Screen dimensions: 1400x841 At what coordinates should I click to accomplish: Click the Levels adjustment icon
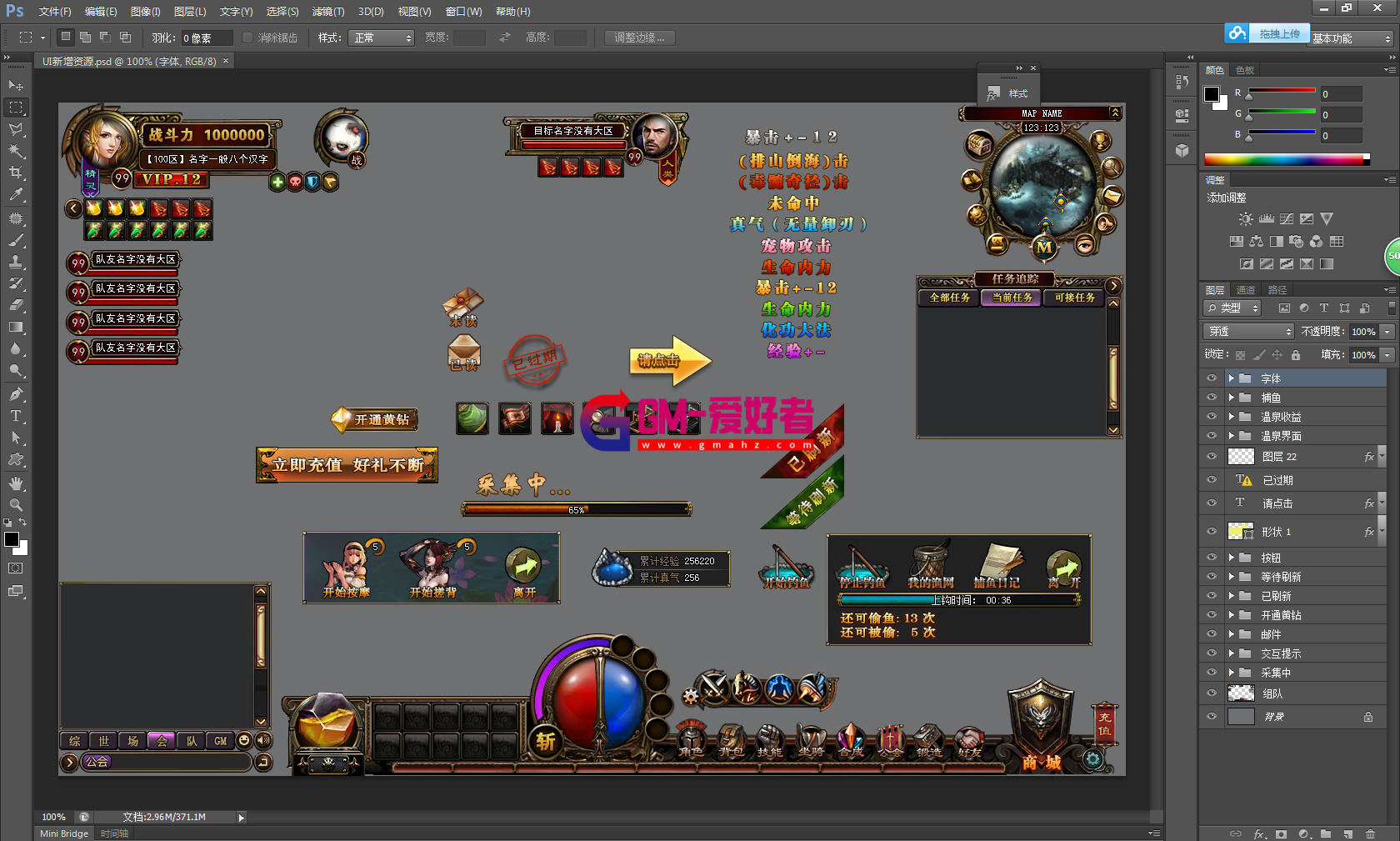[x=1267, y=219]
